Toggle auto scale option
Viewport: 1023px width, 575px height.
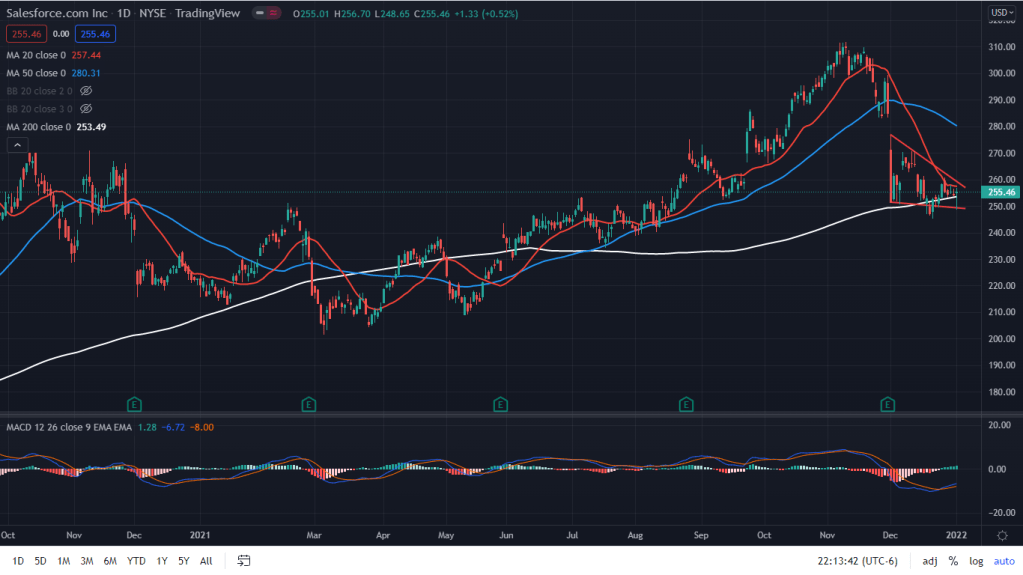pyautogui.click(x=1002, y=561)
